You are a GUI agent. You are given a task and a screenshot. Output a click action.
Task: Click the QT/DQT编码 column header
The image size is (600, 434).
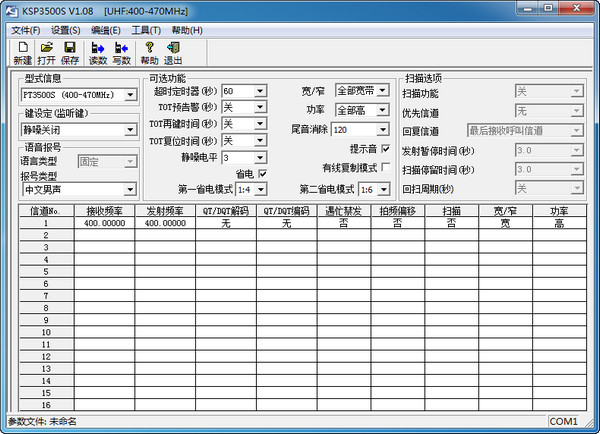(287, 211)
